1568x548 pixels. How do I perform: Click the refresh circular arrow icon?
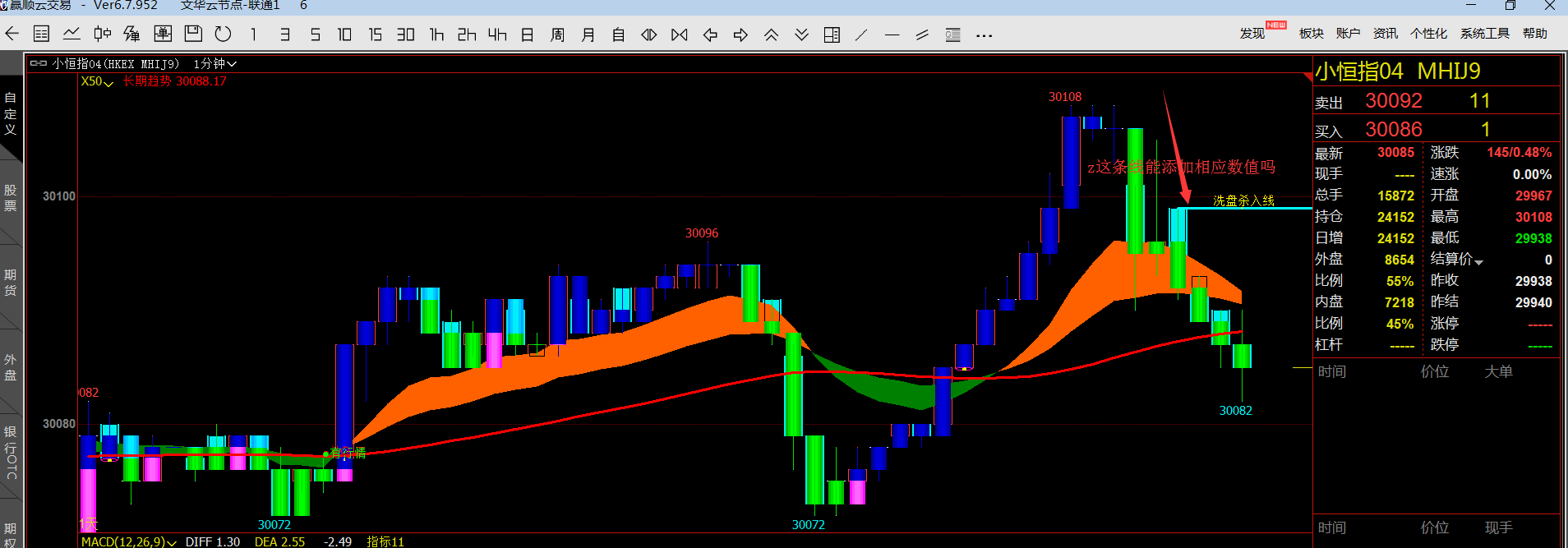click(223, 35)
